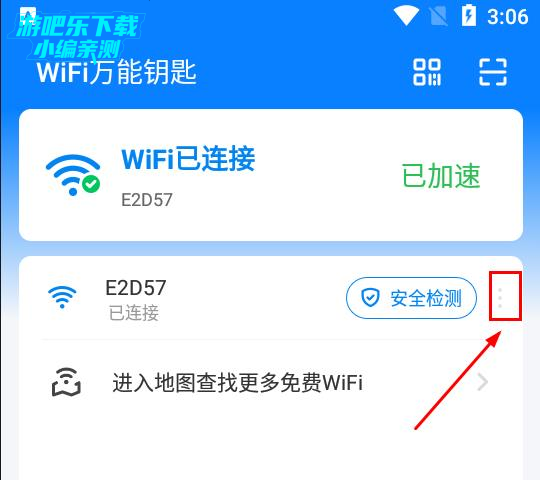Tap the no-SIM status icon
Image resolution: width=540 pixels, height=480 pixels.
coord(438,16)
